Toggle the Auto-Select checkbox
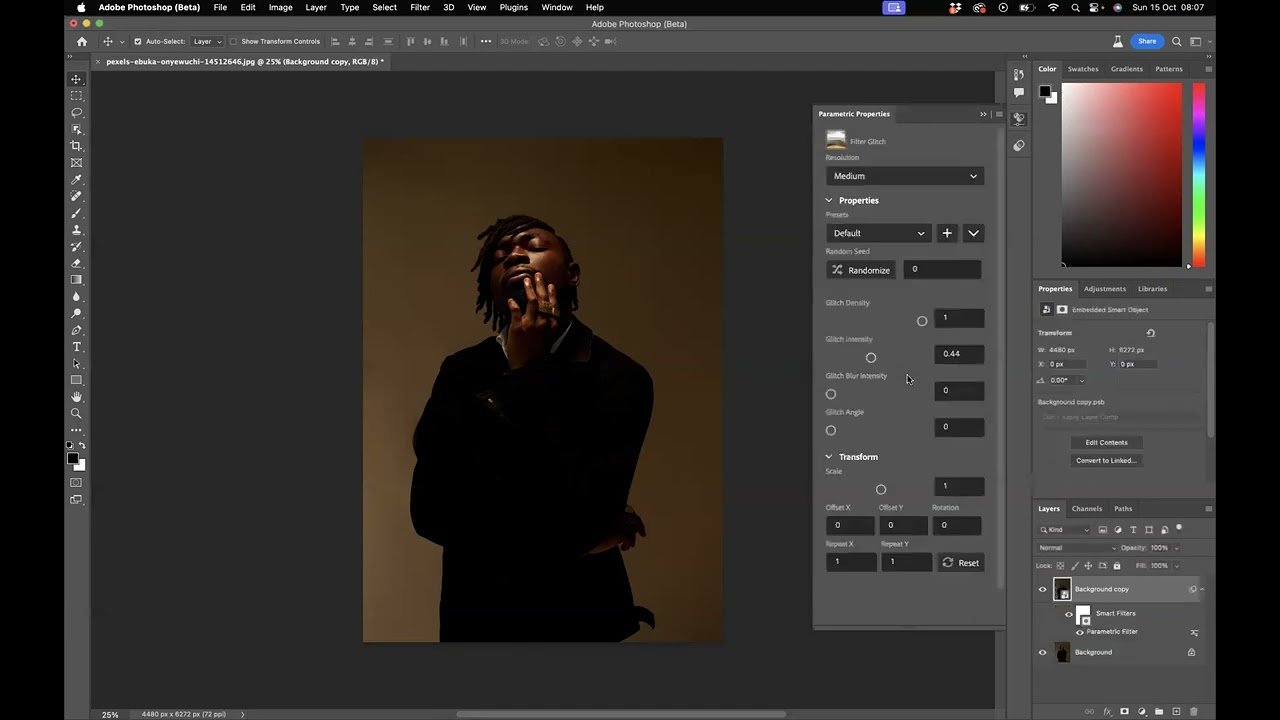The height and width of the screenshot is (720, 1280). pos(138,41)
